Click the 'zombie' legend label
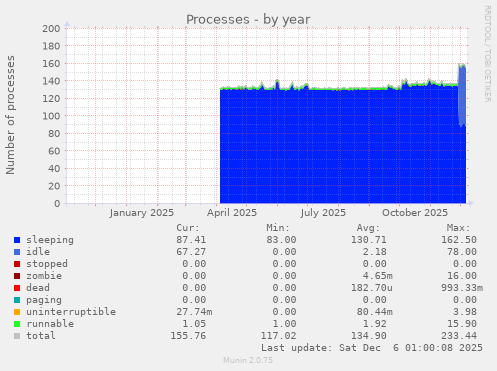 [44, 276]
